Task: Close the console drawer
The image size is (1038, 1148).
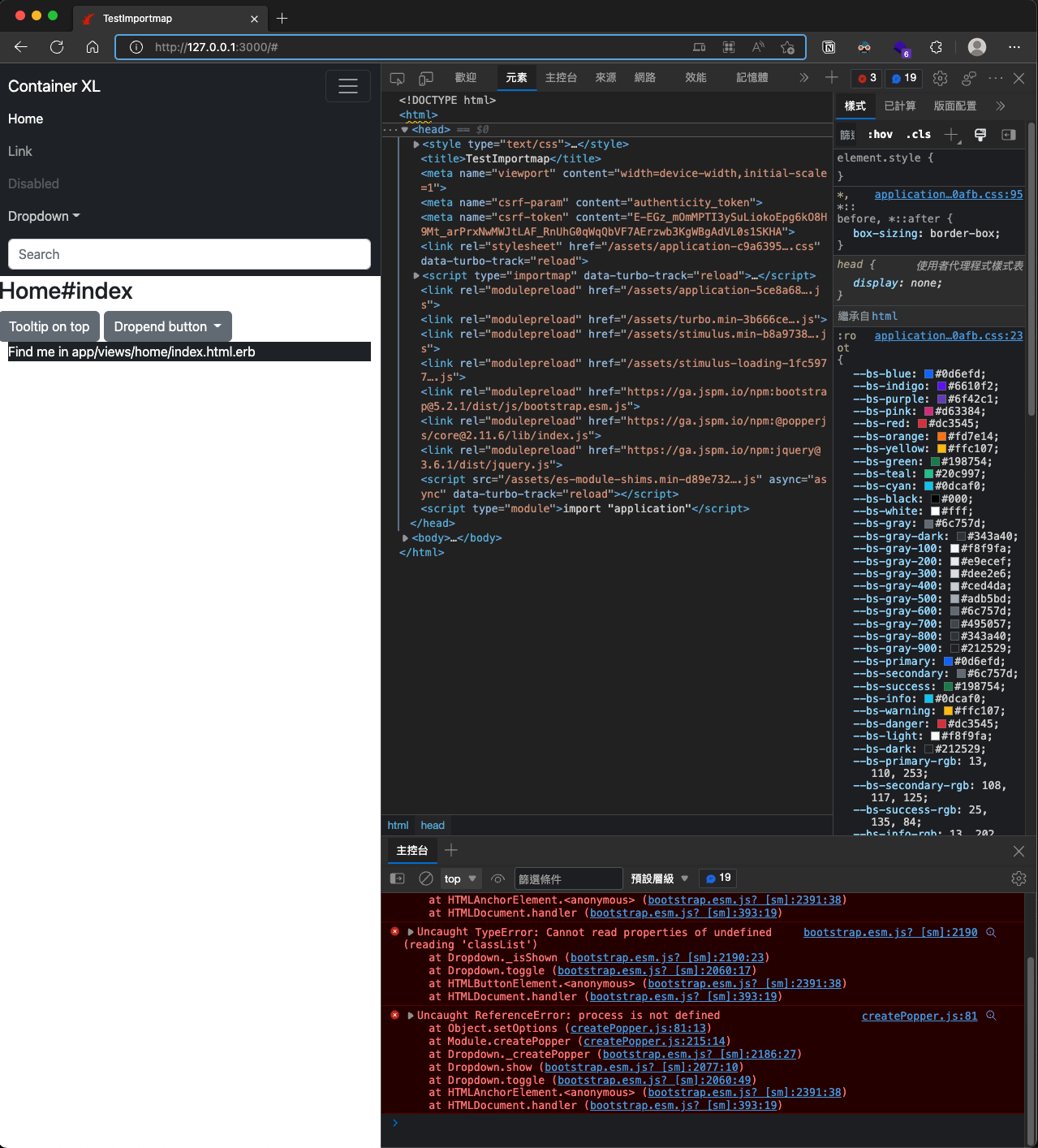Action: (x=1019, y=851)
